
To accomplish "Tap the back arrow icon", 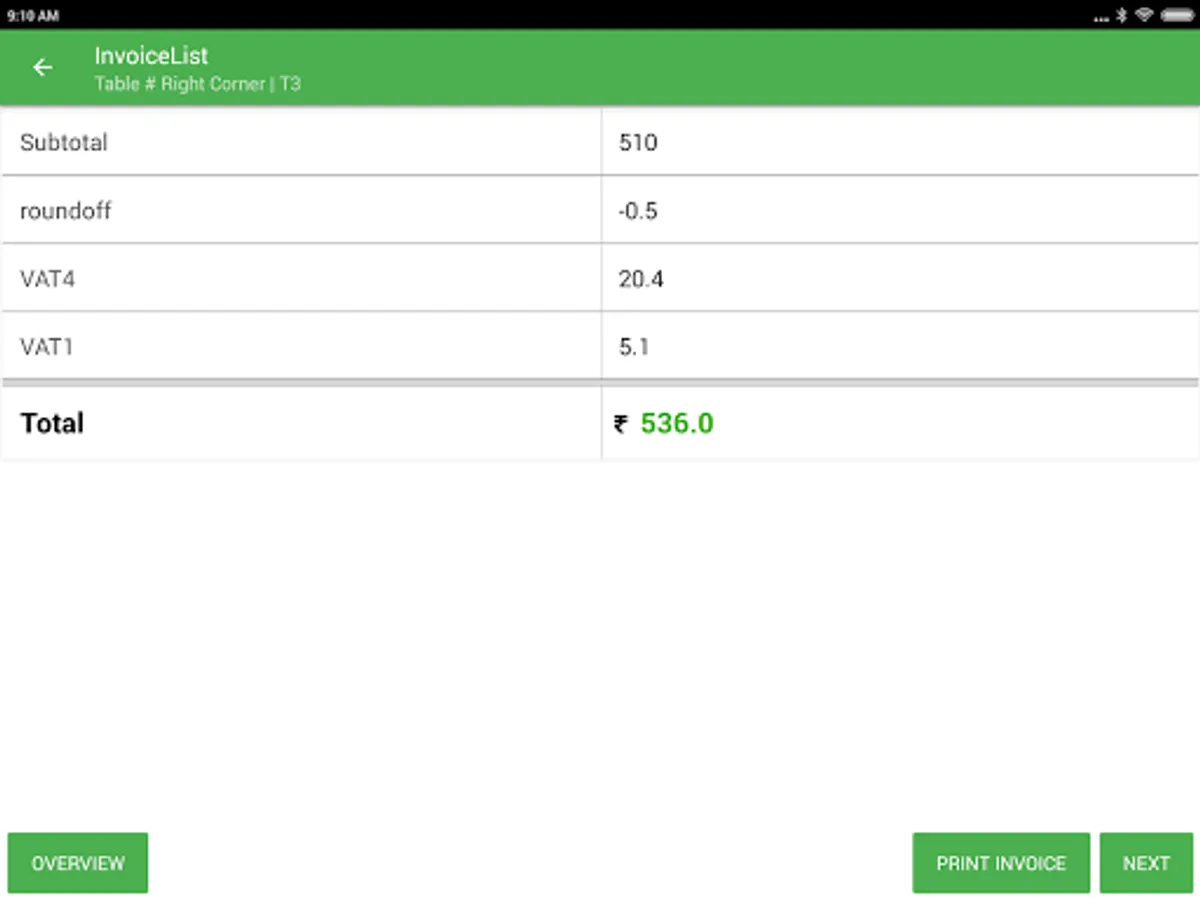I will (42, 67).
